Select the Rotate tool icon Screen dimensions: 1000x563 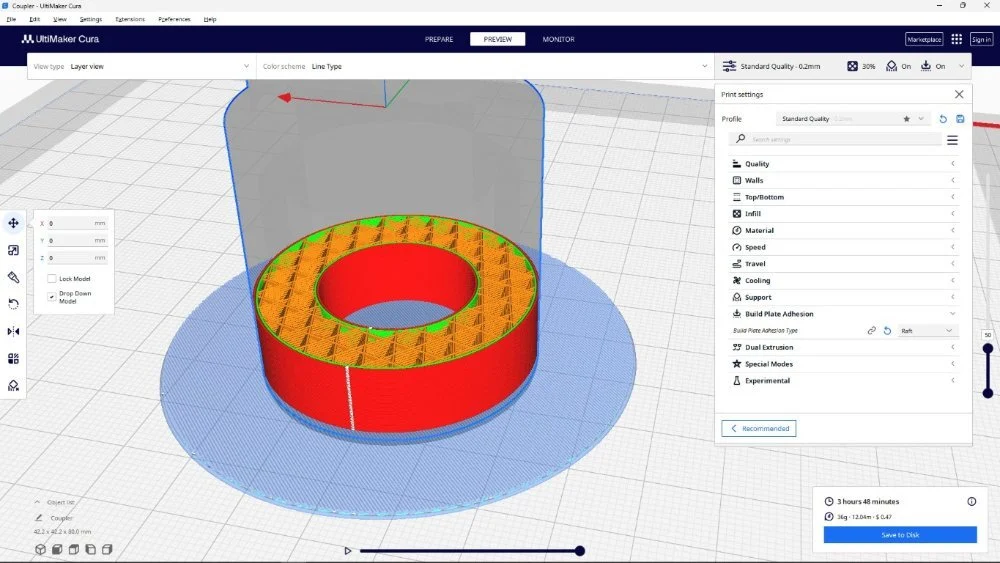[14, 304]
